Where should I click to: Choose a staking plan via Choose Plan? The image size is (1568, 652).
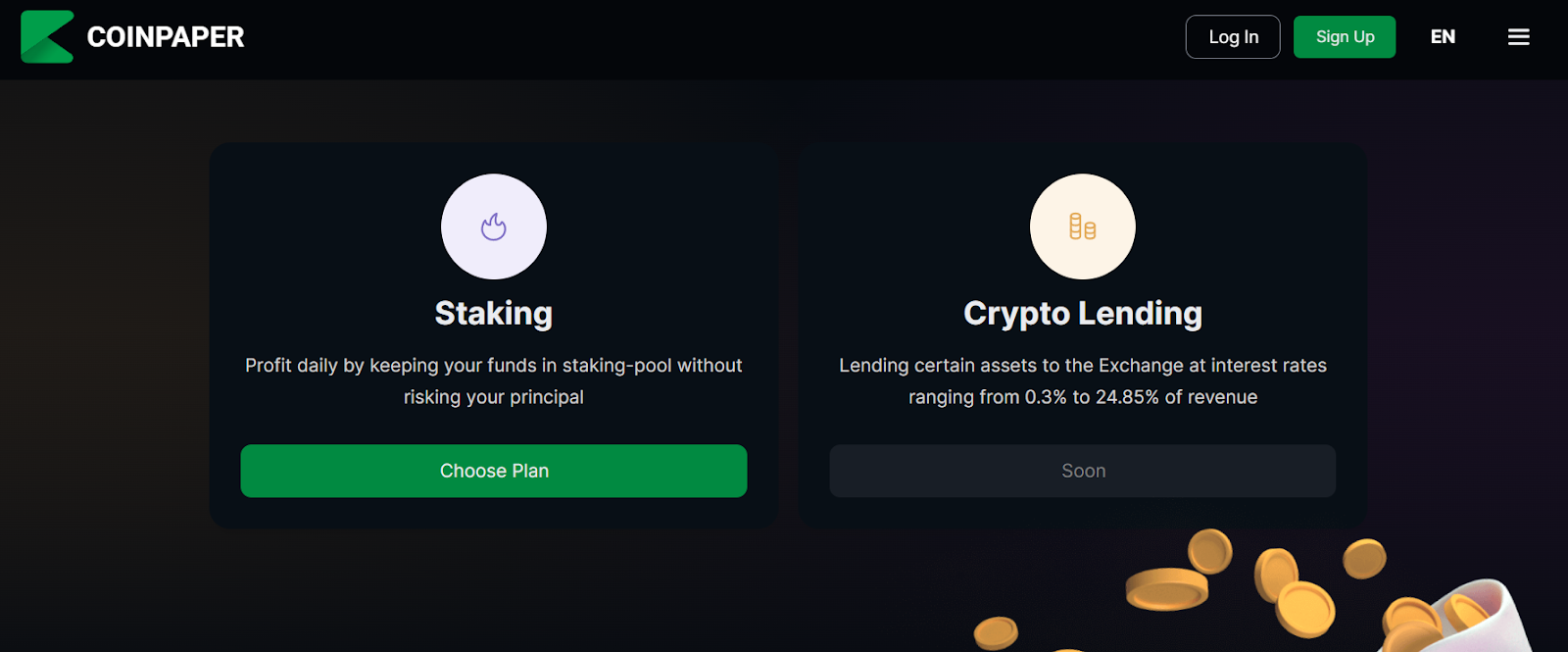click(494, 471)
